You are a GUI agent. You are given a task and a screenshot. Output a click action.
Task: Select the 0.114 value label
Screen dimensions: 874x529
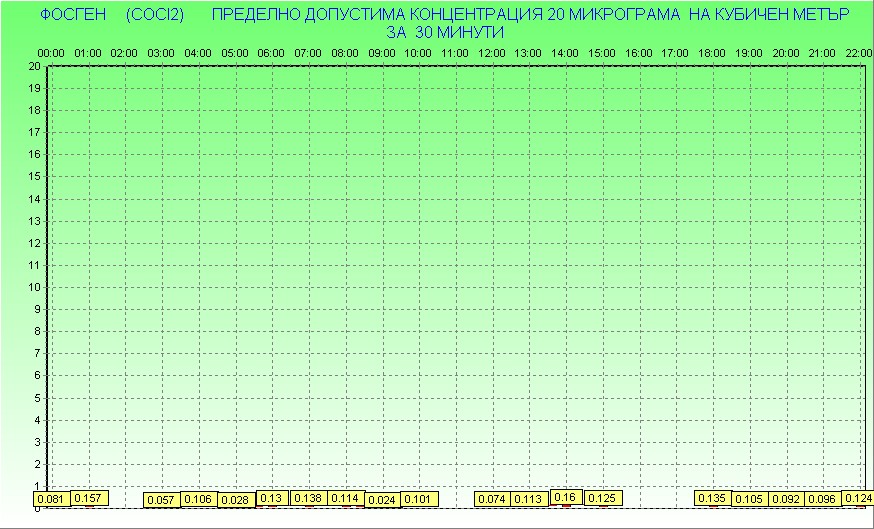346,498
